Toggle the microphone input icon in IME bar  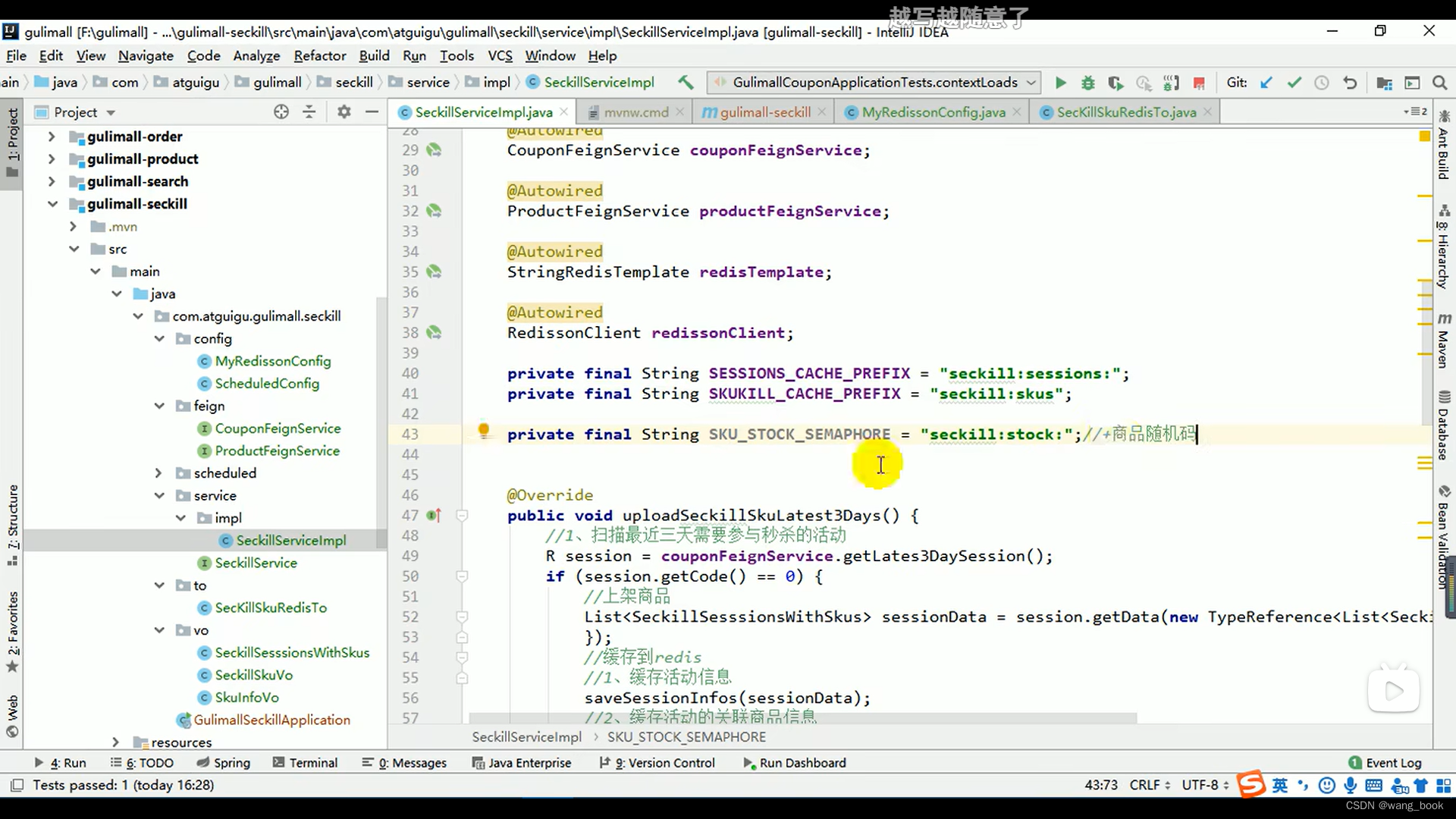click(1350, 786)
